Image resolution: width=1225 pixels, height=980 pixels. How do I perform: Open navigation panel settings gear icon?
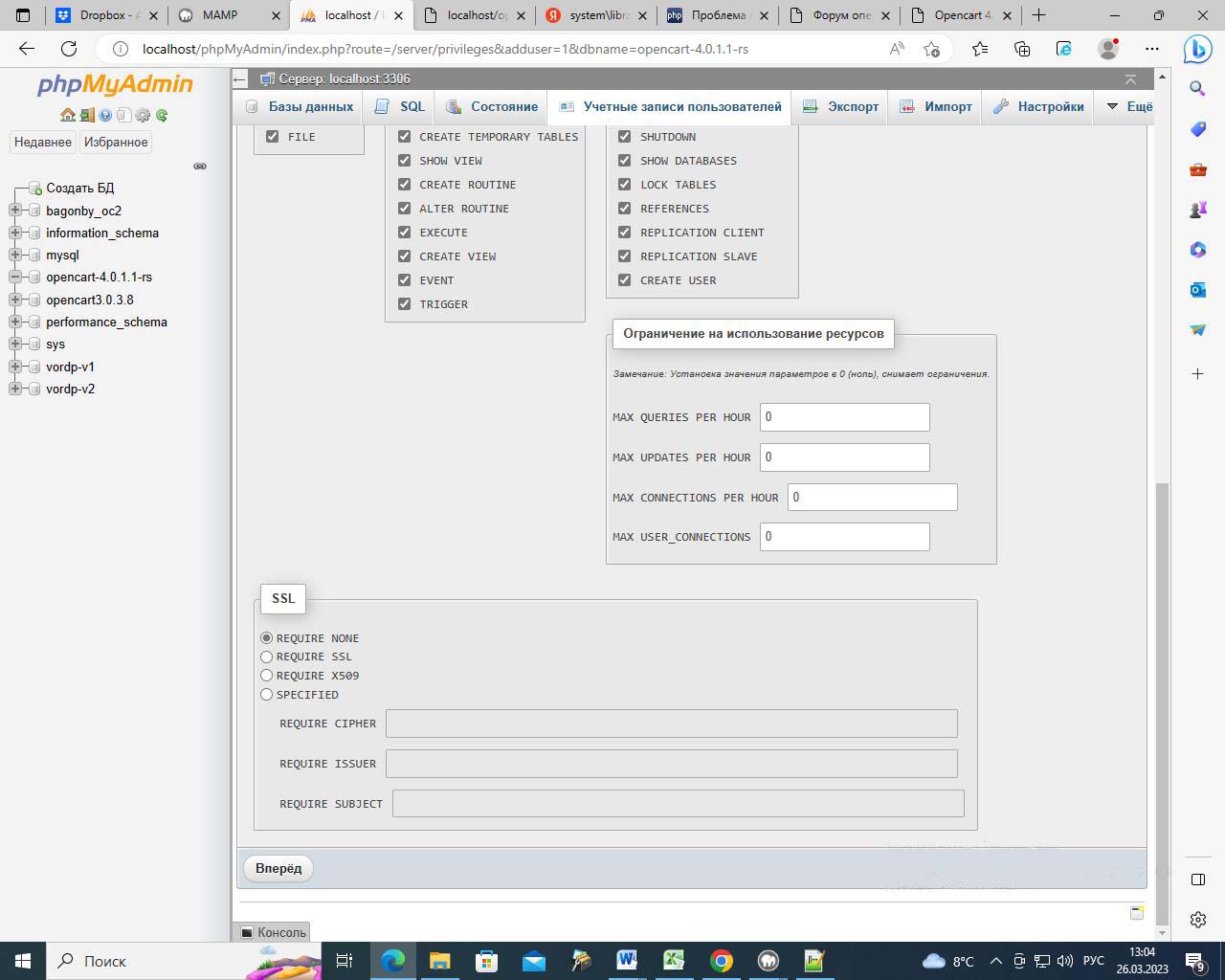tap(143, 115)
